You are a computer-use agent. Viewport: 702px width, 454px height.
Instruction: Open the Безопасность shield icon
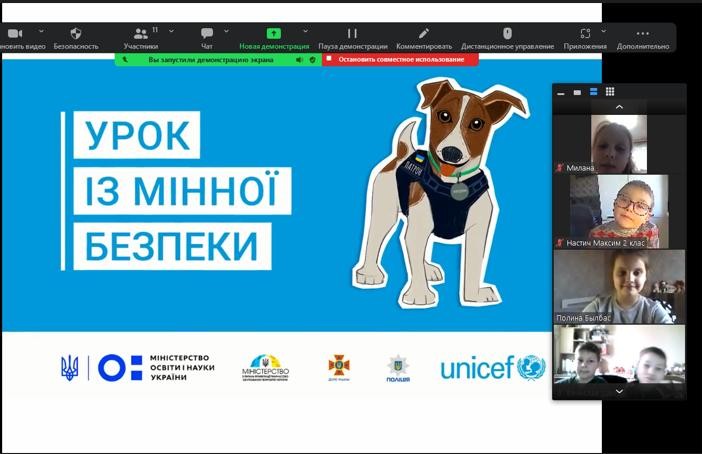click(x=76, y=34)
